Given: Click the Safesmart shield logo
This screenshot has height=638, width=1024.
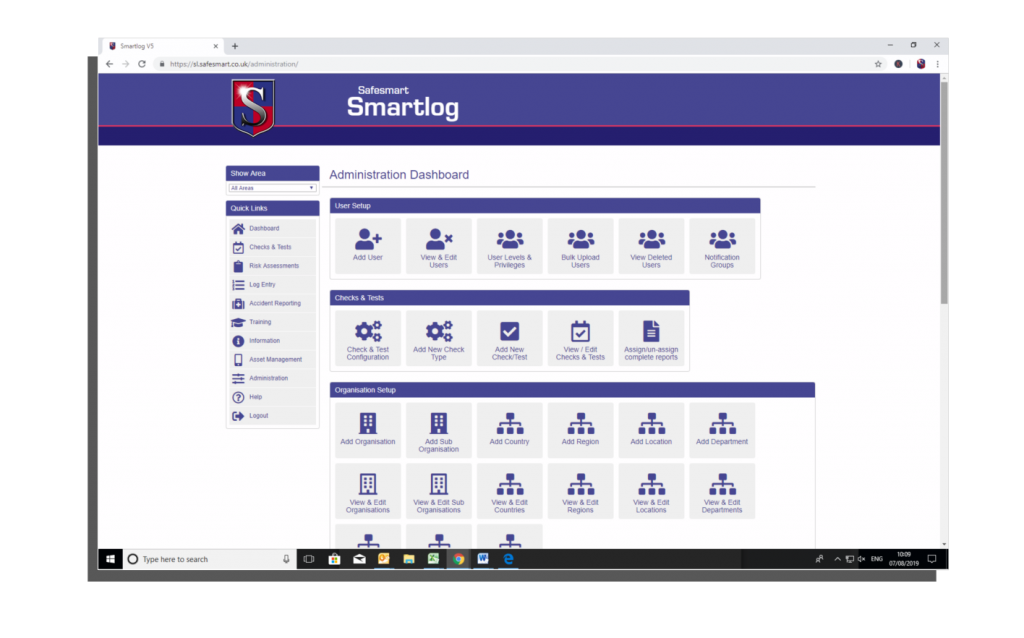Looking at the screenshot, I should click(253, 107).
